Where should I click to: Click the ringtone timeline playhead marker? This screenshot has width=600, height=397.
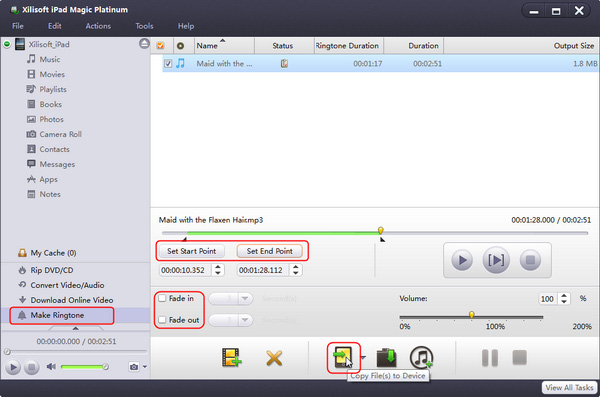click(380, 230)
